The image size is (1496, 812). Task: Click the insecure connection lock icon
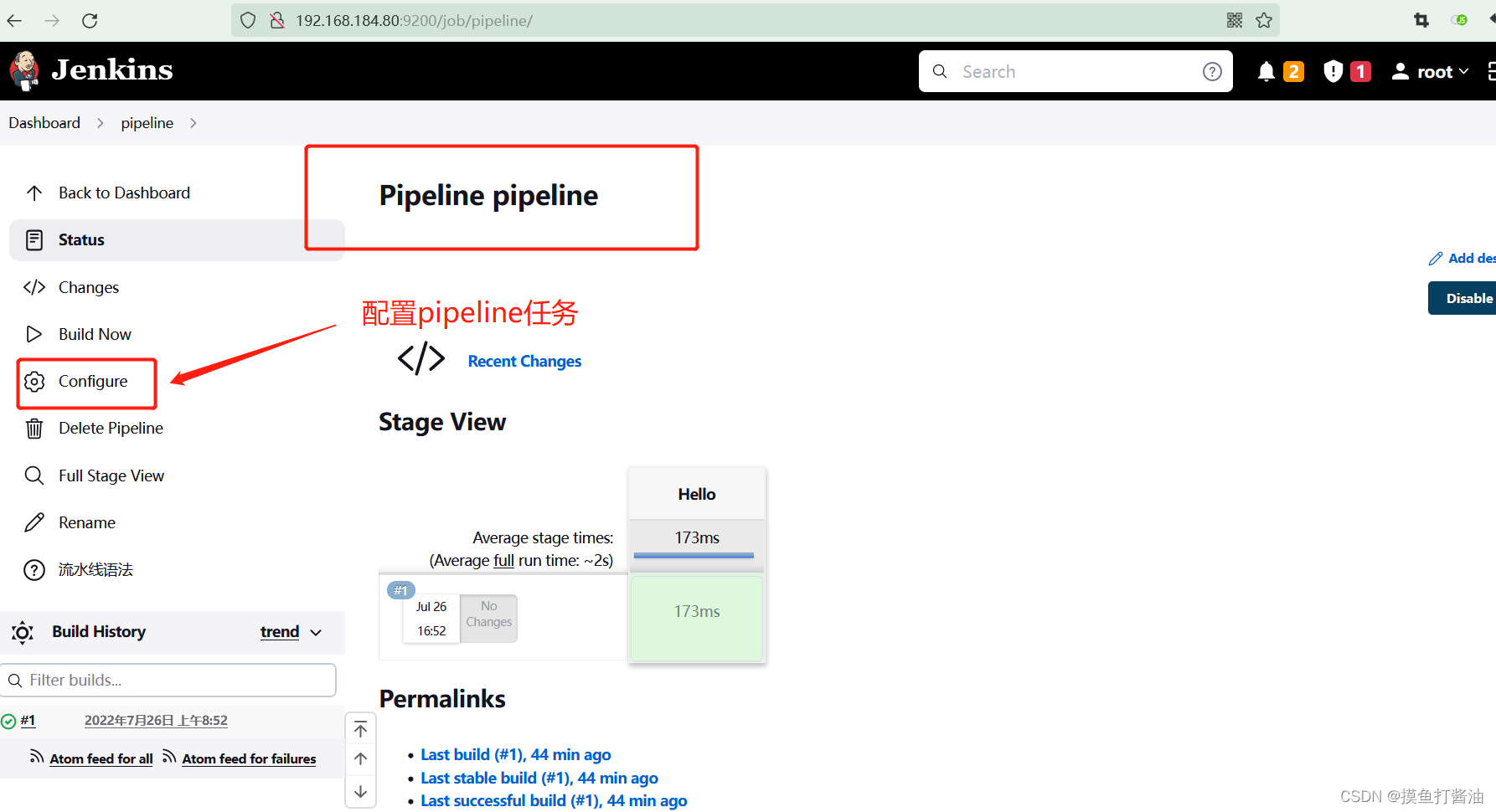pyautogui.click(x=277, y=21)
